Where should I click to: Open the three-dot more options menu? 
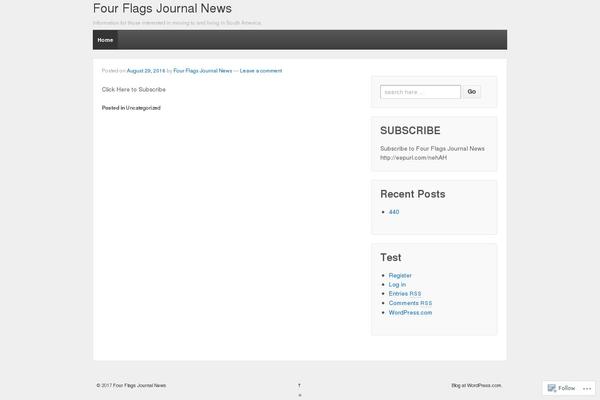click(x=587, y=389)
